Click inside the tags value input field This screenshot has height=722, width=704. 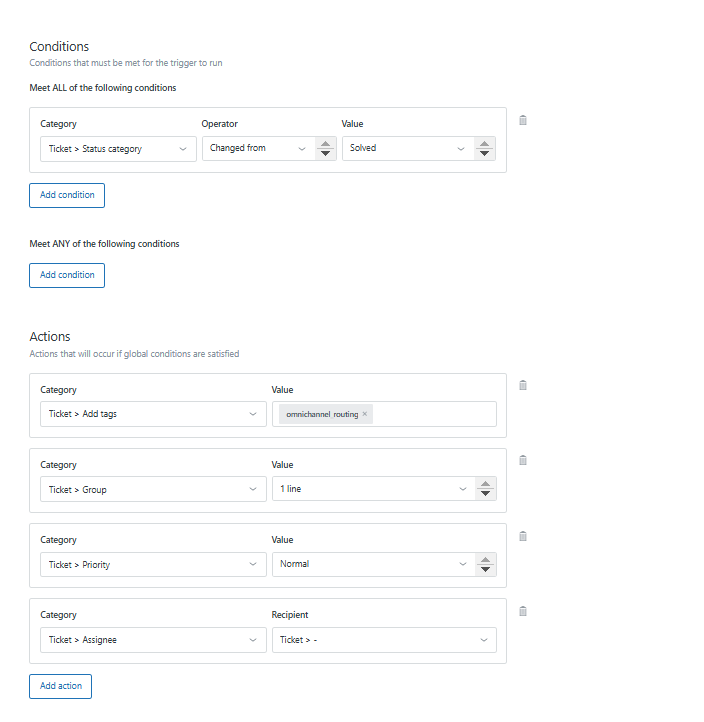pyautogui.click(x=435, y=414)
